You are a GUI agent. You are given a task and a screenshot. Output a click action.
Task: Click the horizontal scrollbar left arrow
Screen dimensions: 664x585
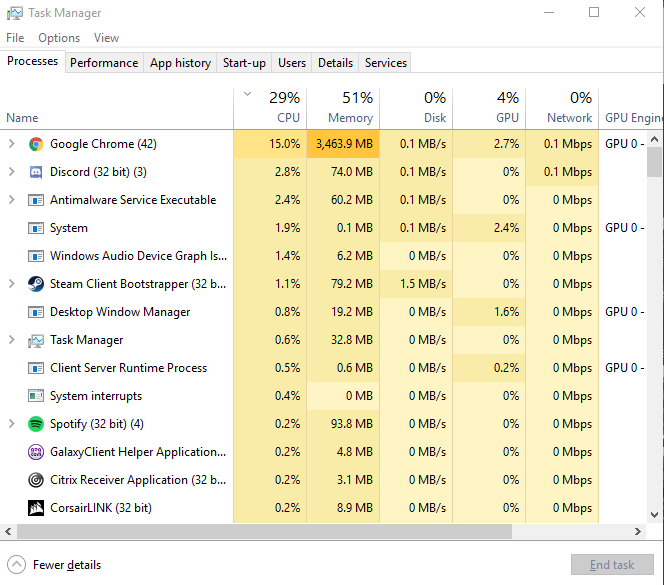(x=8, y=531)
